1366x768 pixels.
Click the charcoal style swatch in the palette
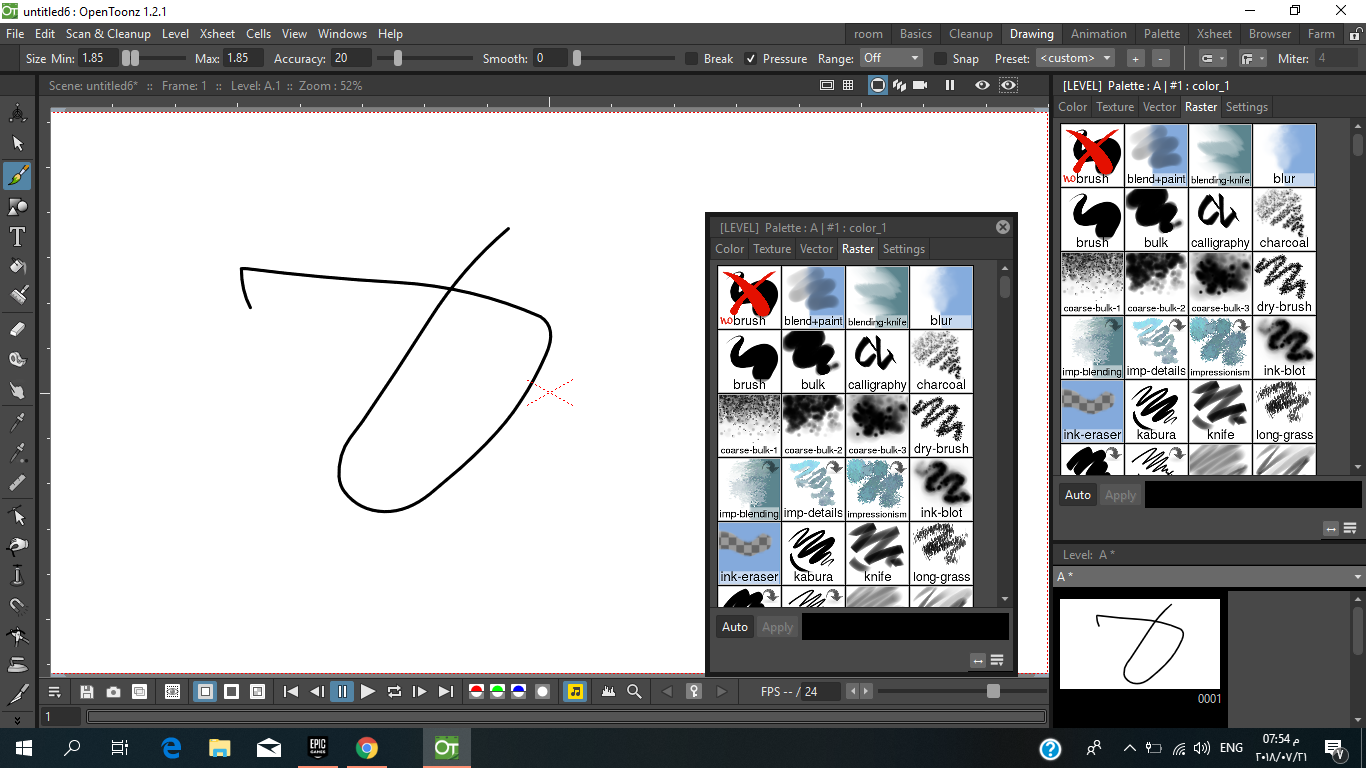click(x=941, y=360)
